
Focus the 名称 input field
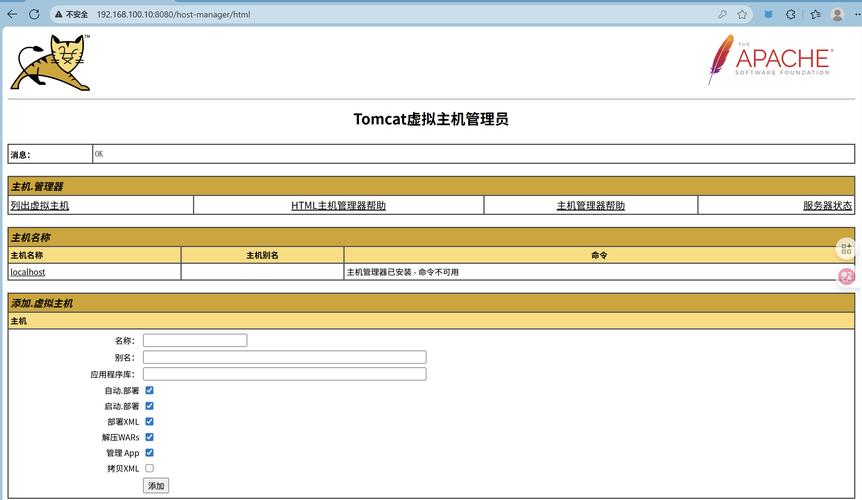[195, 340]
